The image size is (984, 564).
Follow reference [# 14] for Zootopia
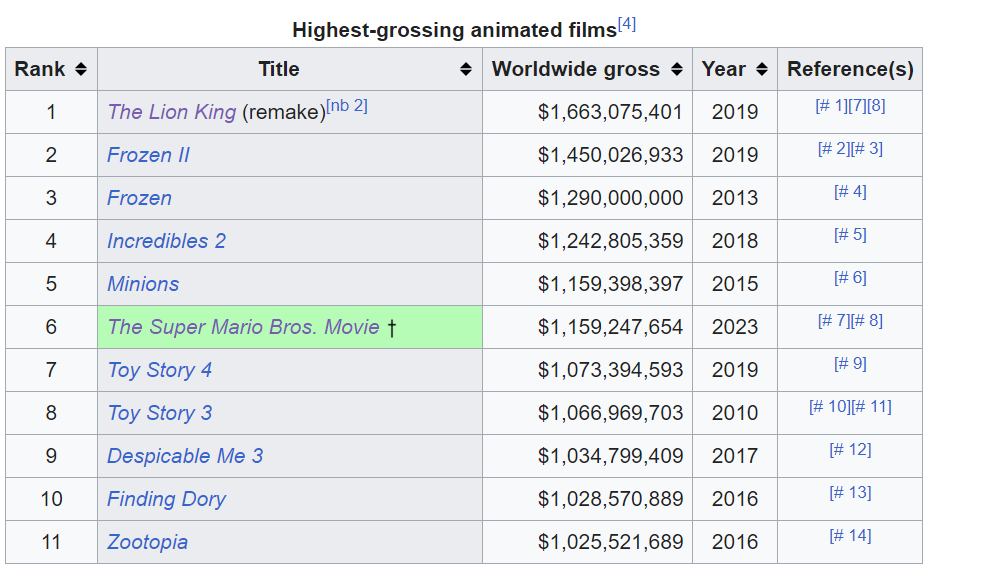[x=850, y=535]
